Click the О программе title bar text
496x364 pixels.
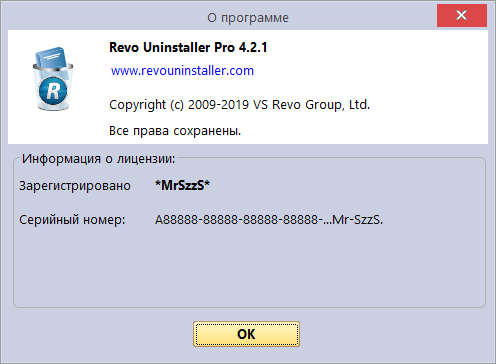point(248,18)
